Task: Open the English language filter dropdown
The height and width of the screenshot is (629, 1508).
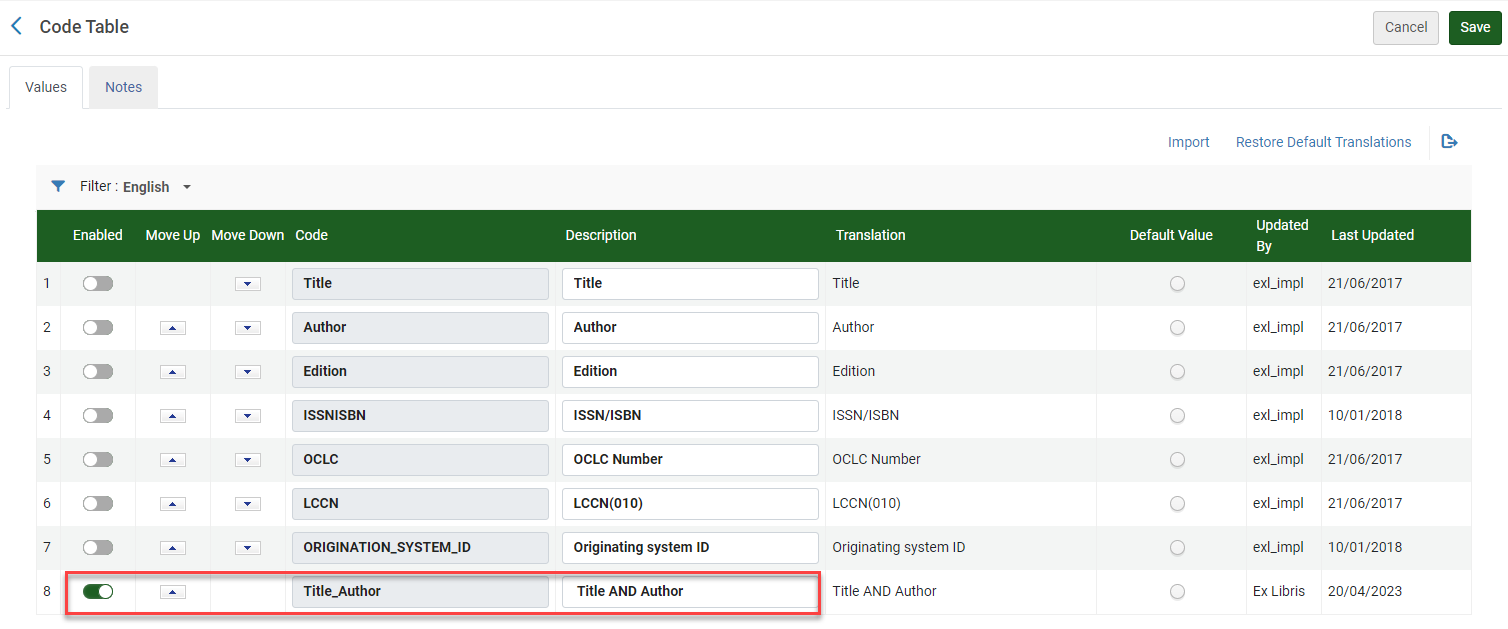Action: pyautogui.click(x=157, y=187)
